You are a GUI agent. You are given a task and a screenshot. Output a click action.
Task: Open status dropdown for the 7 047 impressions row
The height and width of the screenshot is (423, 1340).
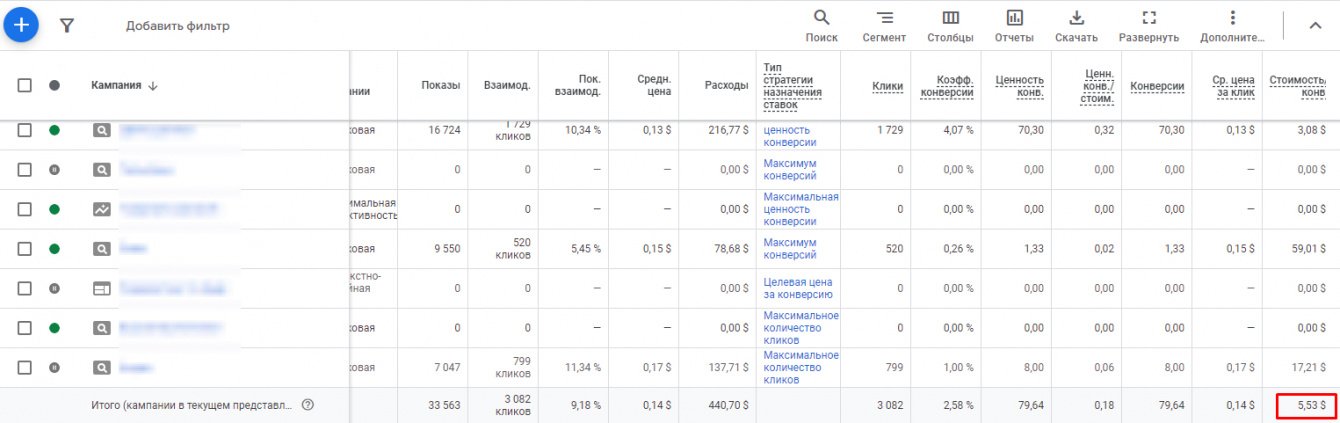pos(54,367)
